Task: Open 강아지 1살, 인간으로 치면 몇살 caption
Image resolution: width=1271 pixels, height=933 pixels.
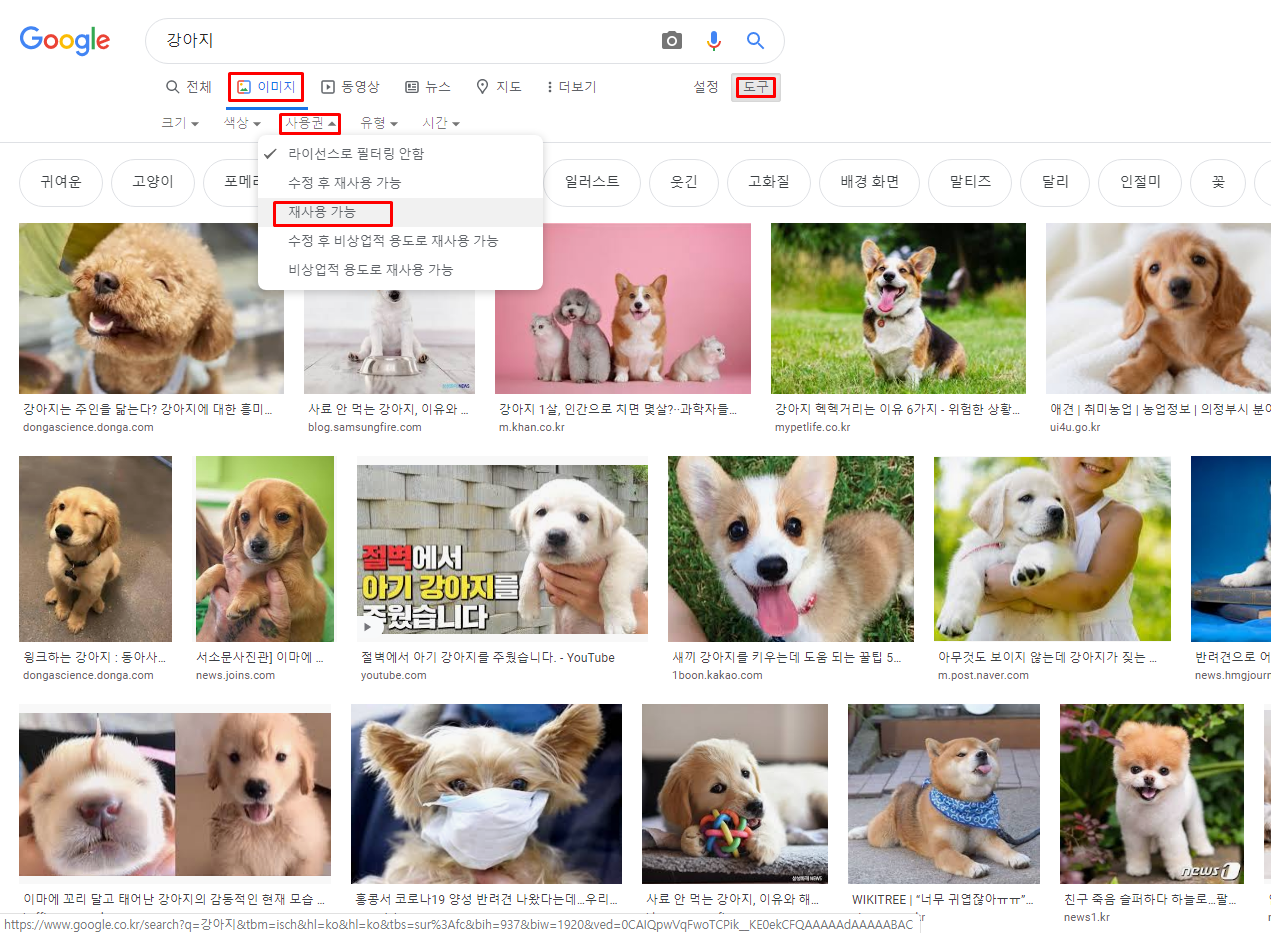Action: click(618, 409)
